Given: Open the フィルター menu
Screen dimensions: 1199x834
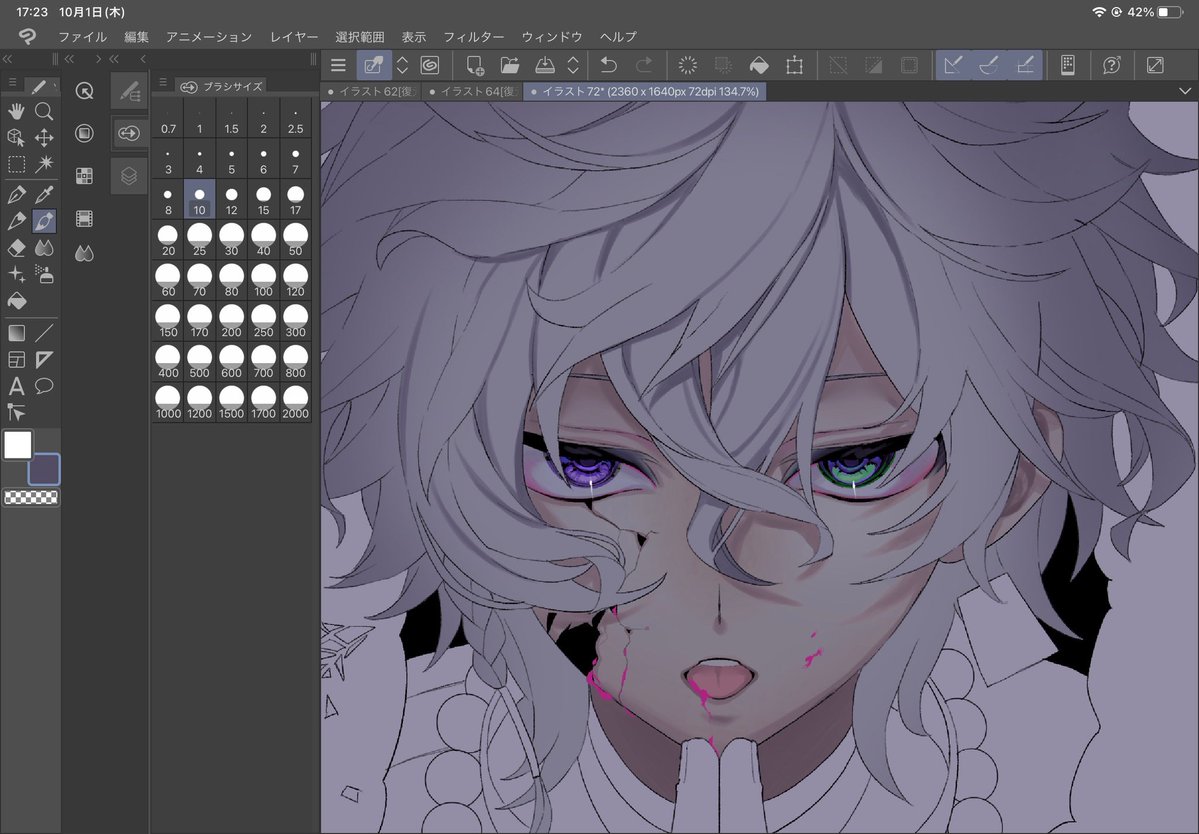Looking at the screenshot, I should (x=474, y=37).
